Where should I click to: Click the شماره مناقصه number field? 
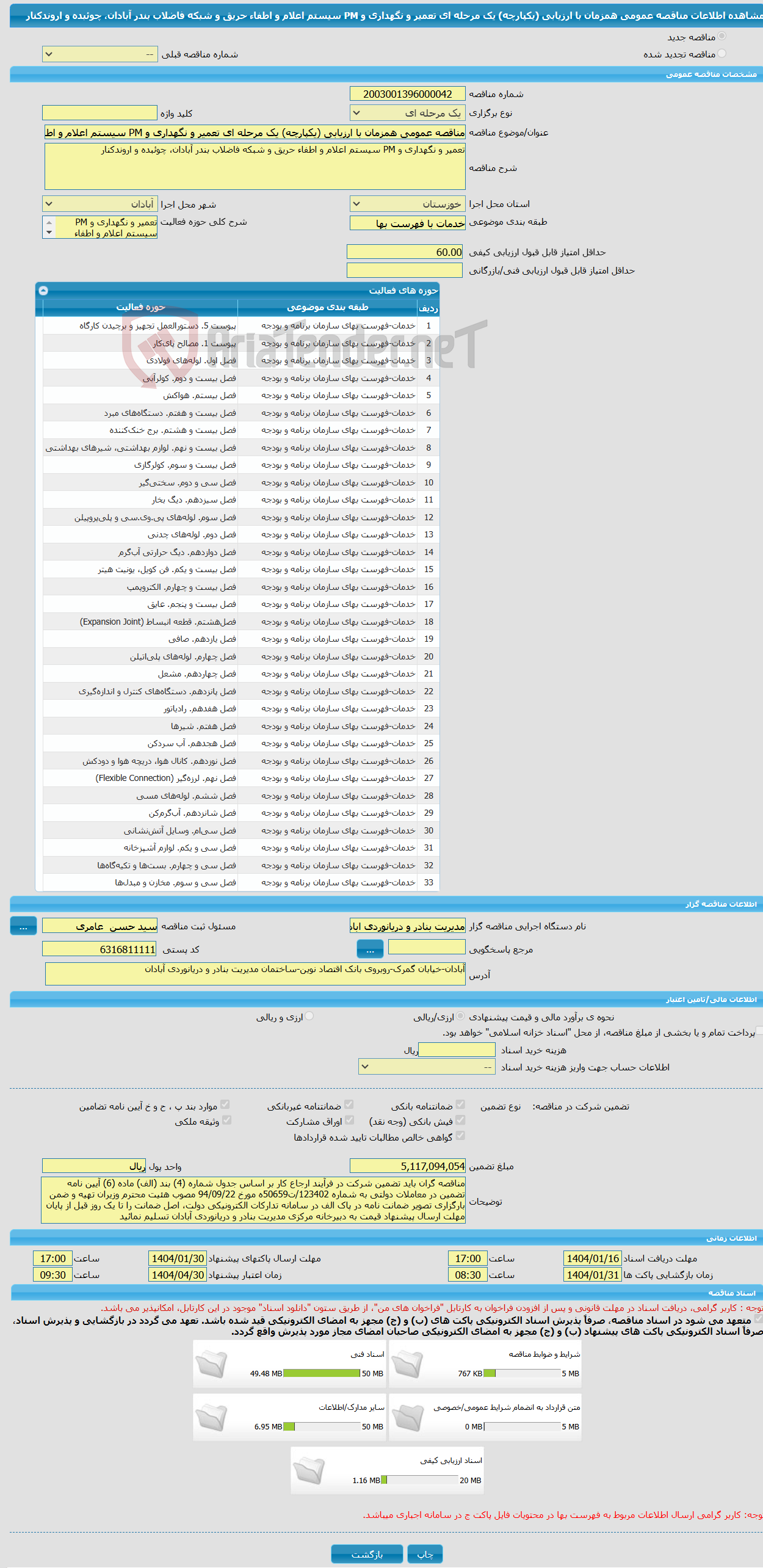(408, 94)
